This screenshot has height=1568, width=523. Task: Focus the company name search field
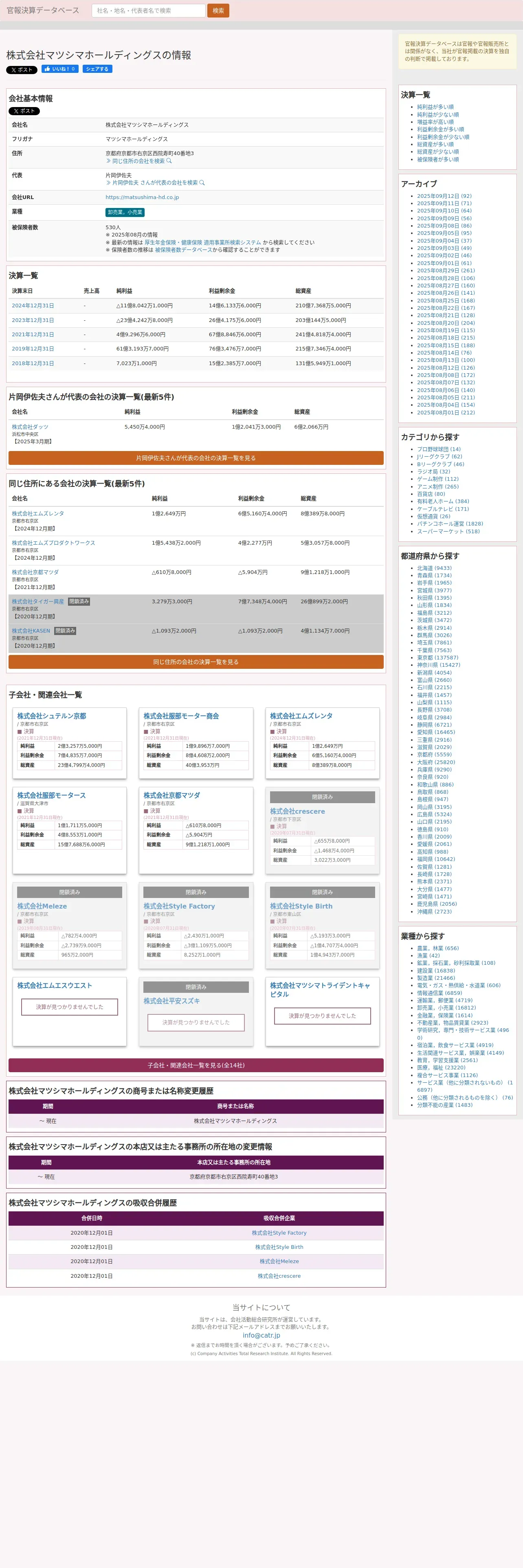(x=148, y=10)
